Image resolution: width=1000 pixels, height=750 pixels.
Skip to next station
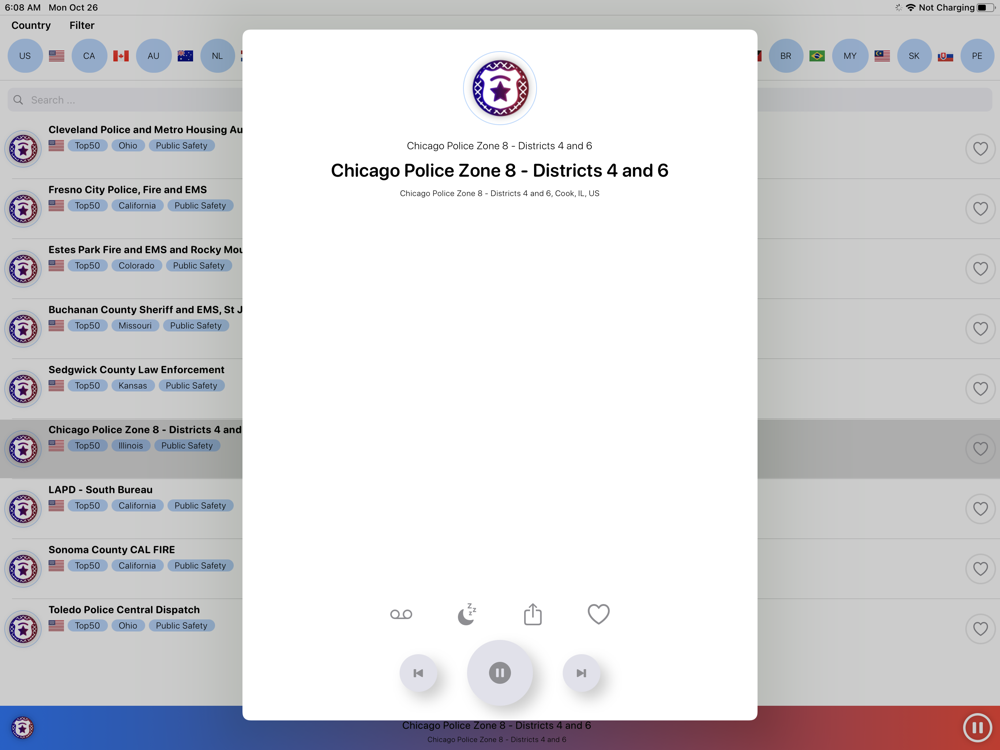pyautogui.click(x=581, y=673)
